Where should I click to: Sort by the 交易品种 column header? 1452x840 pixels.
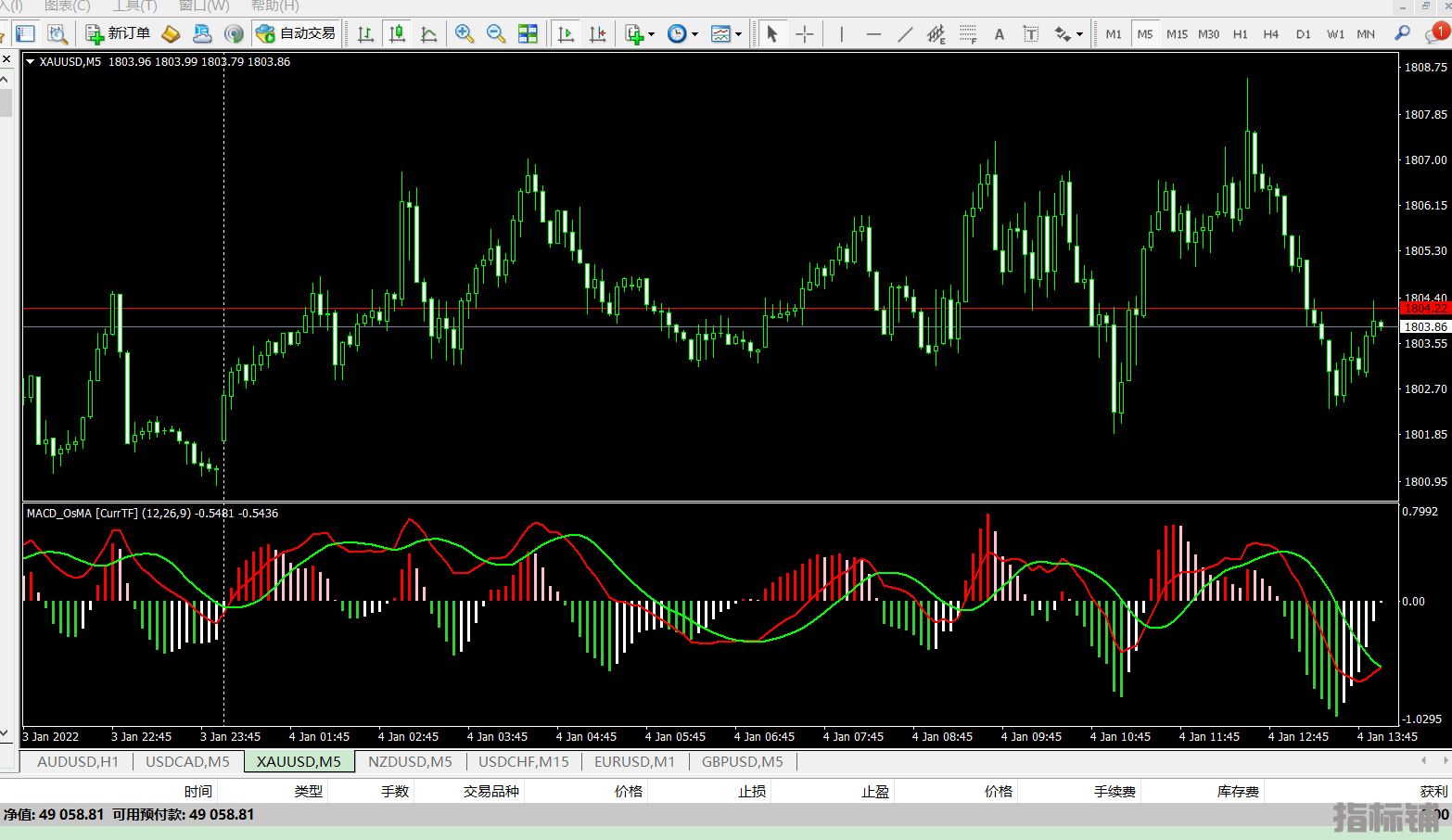(491, 791)
